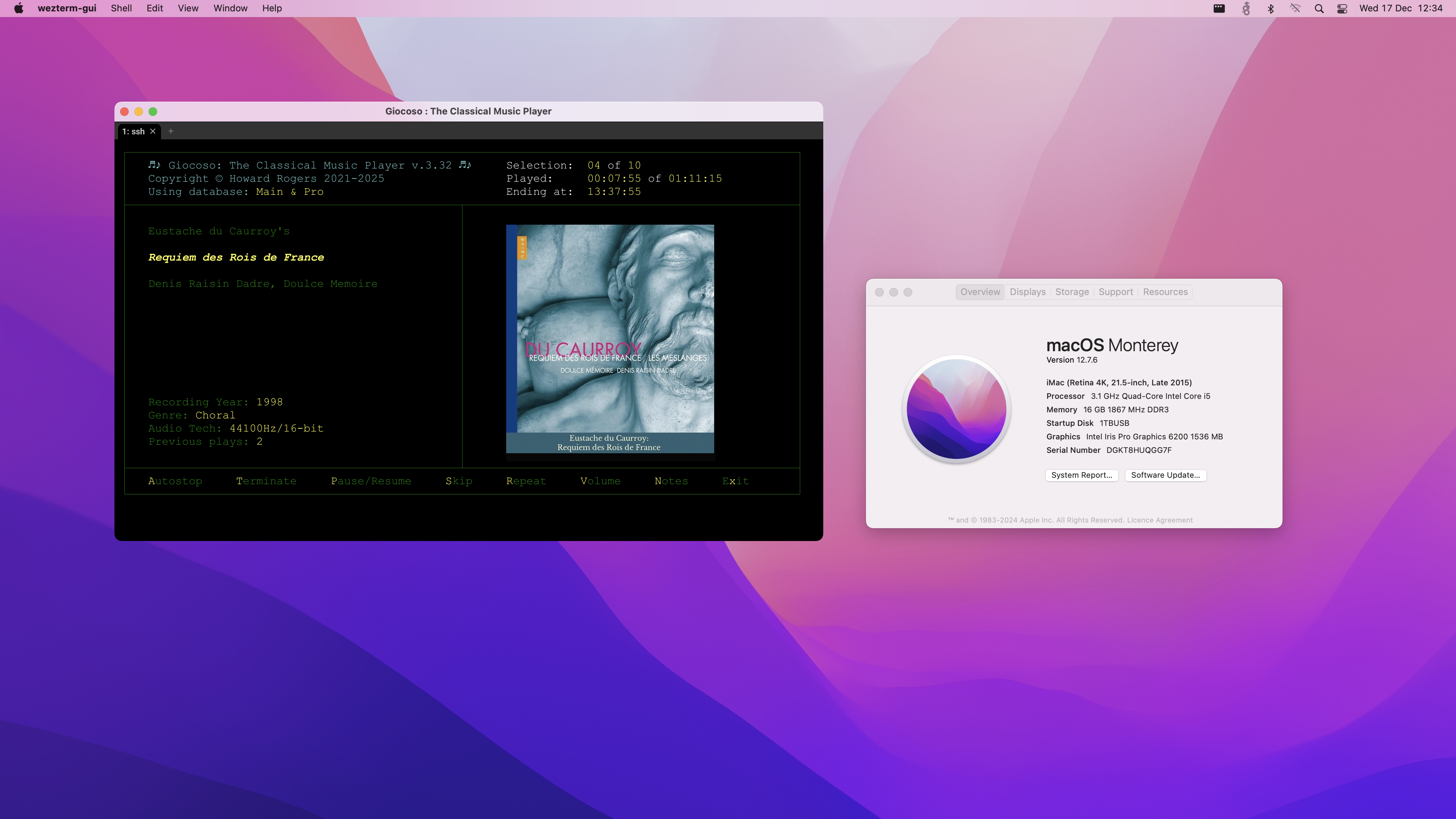Image resolution: width=1456 pixels, height=819 pixels.
Task: Skip to the next selection in Giocoso
Action: click(x=459, y=481)
